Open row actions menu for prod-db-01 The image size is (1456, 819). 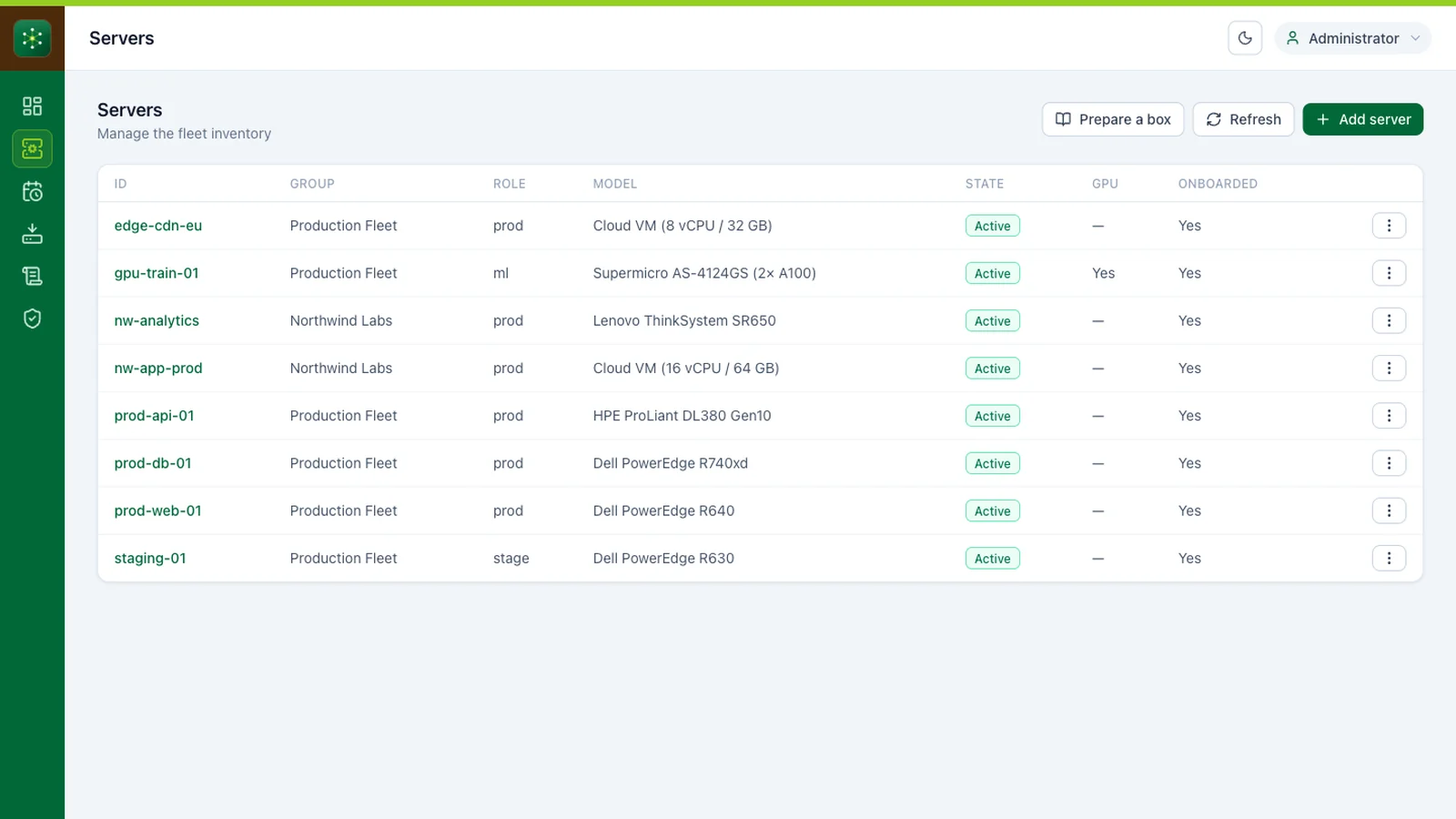(1389, 463)
